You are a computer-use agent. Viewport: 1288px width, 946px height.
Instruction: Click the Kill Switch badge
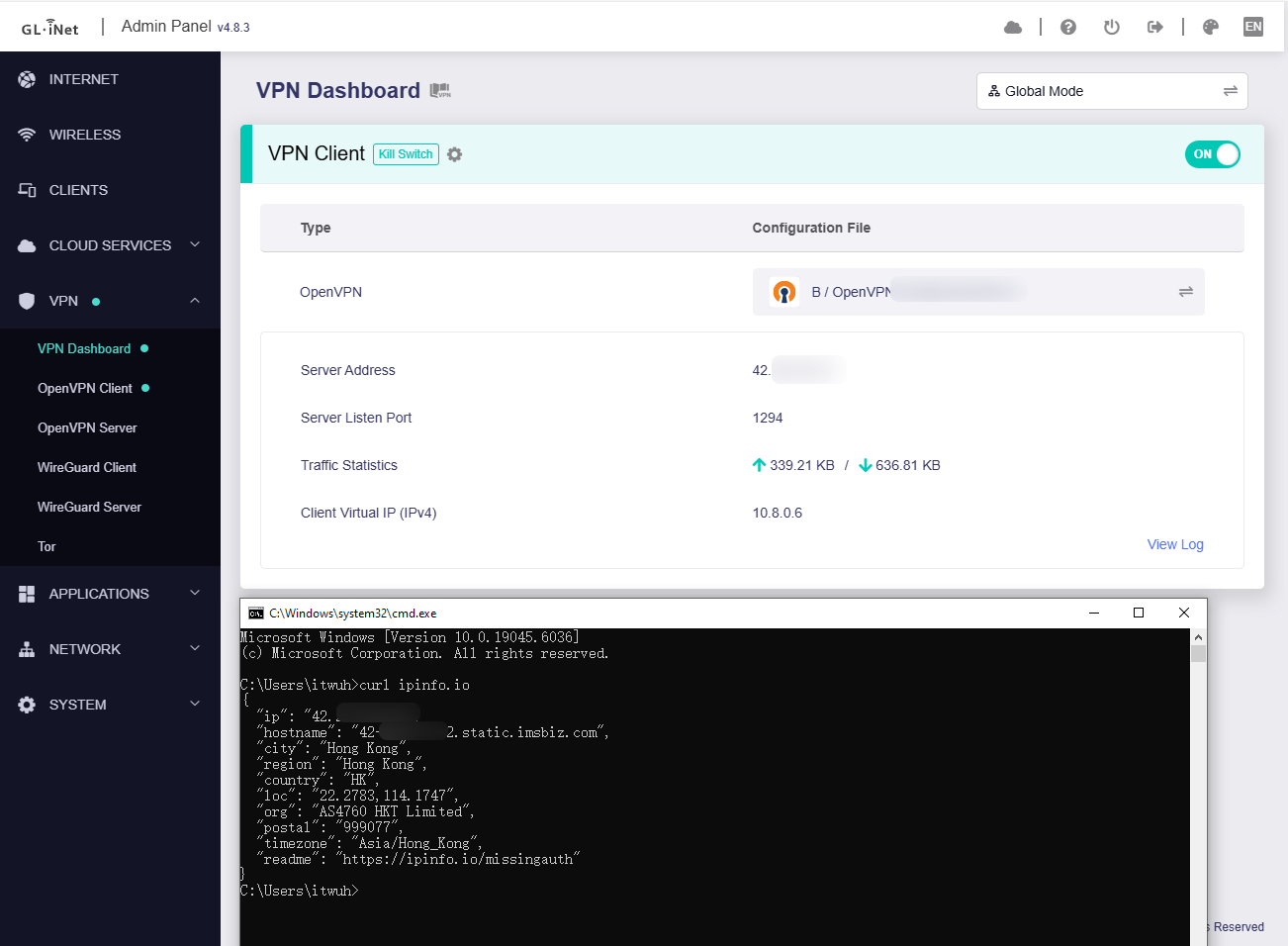click(x=406, y=154)
